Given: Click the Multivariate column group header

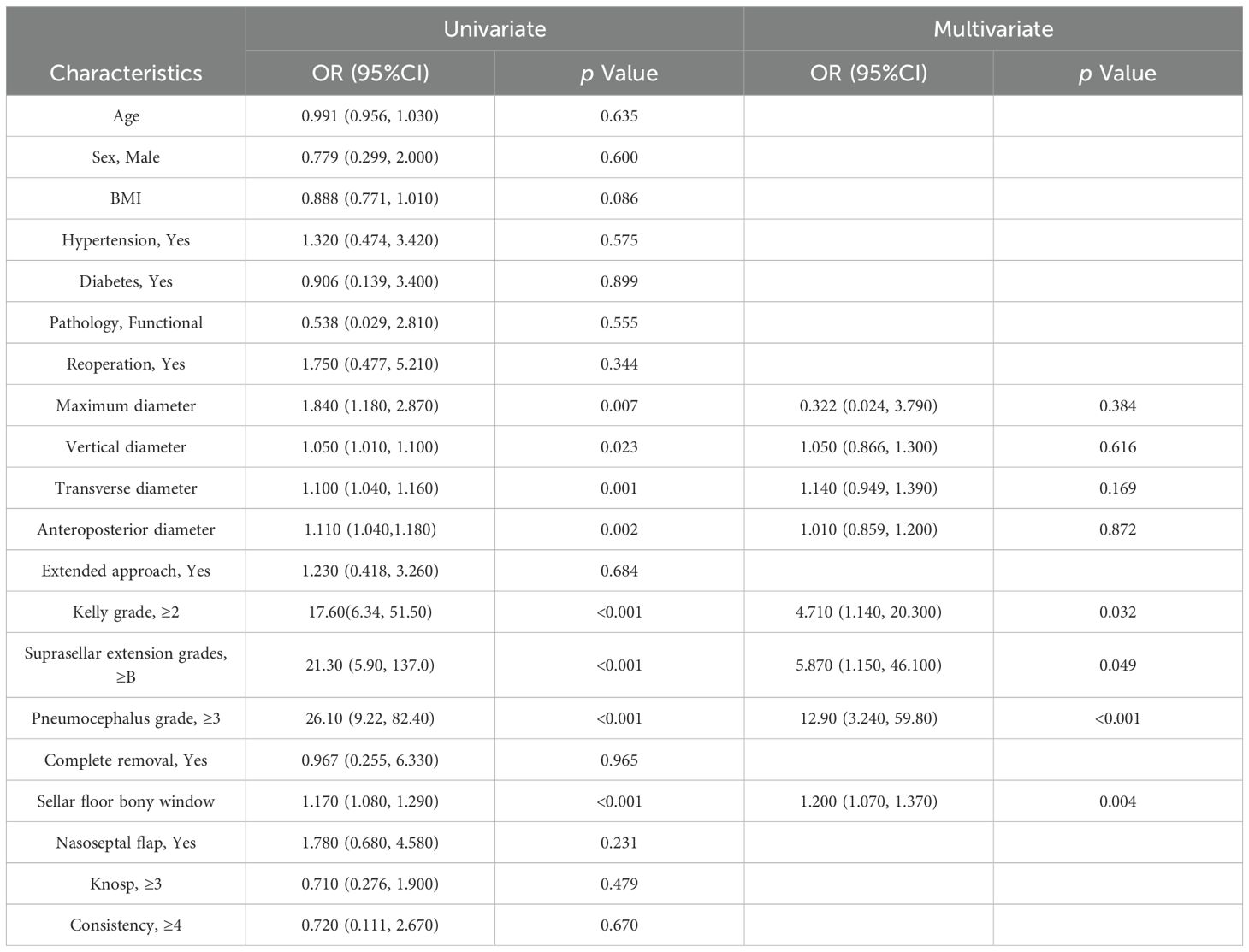Looking at the screenshot, I should (x=992, y=29).
